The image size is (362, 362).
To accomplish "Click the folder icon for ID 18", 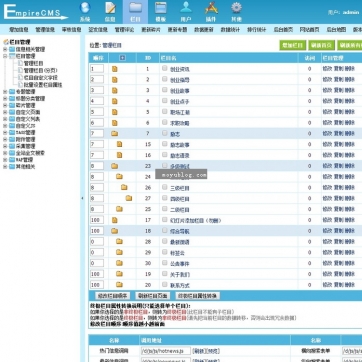I will pyautogui.click(x=115, y=231).
